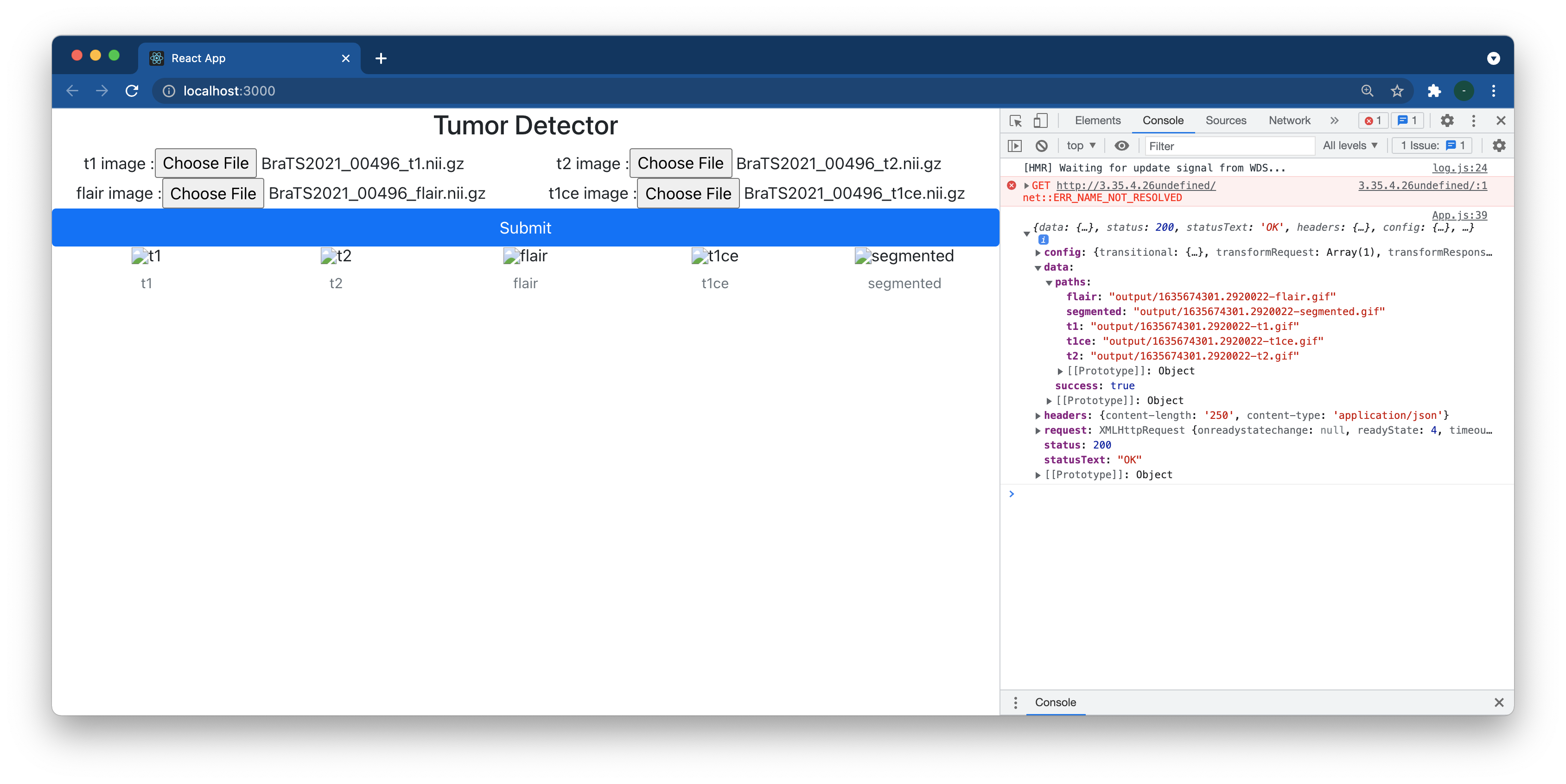
Task: Open DevTools settings gear icon
Action: [x=1447, y=120]
